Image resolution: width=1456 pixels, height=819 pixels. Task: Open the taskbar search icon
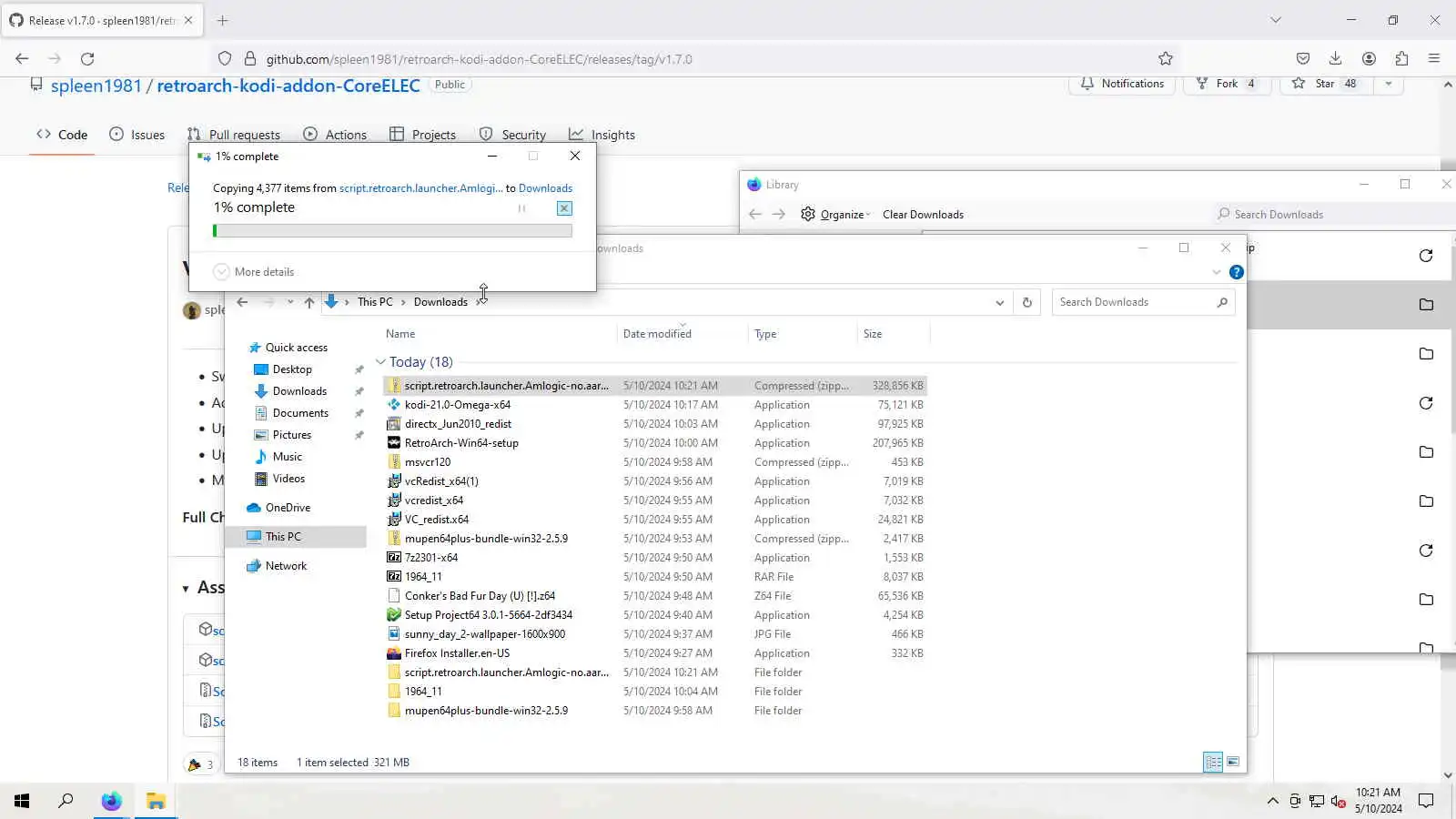(66, 801)
